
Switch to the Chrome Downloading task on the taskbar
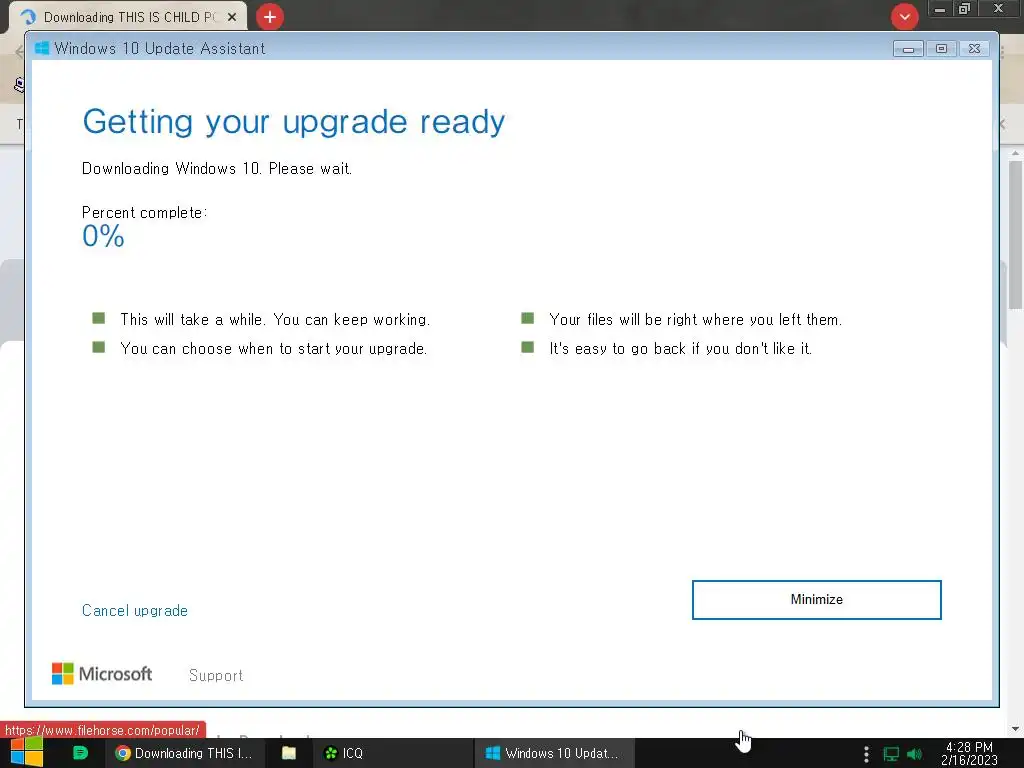(x=184, y=753)
